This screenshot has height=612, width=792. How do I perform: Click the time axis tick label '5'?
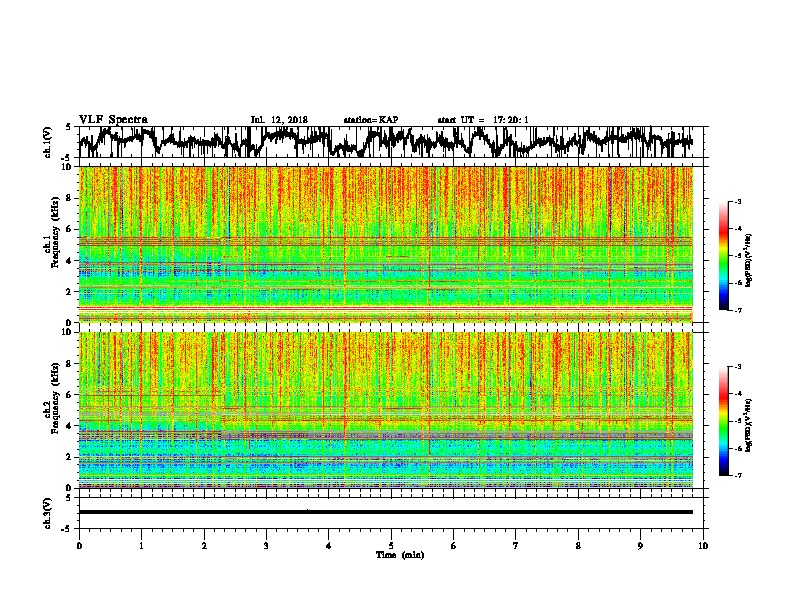click(391, 546)
